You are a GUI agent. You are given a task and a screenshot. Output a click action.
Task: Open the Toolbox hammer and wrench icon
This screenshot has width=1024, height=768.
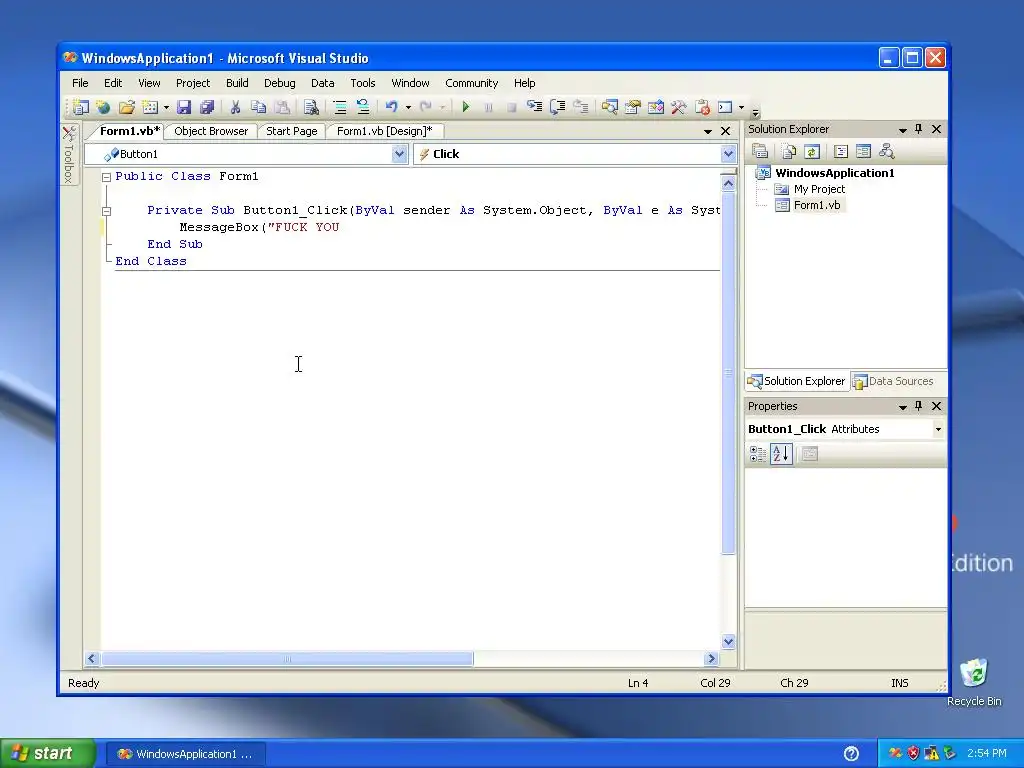679,106
